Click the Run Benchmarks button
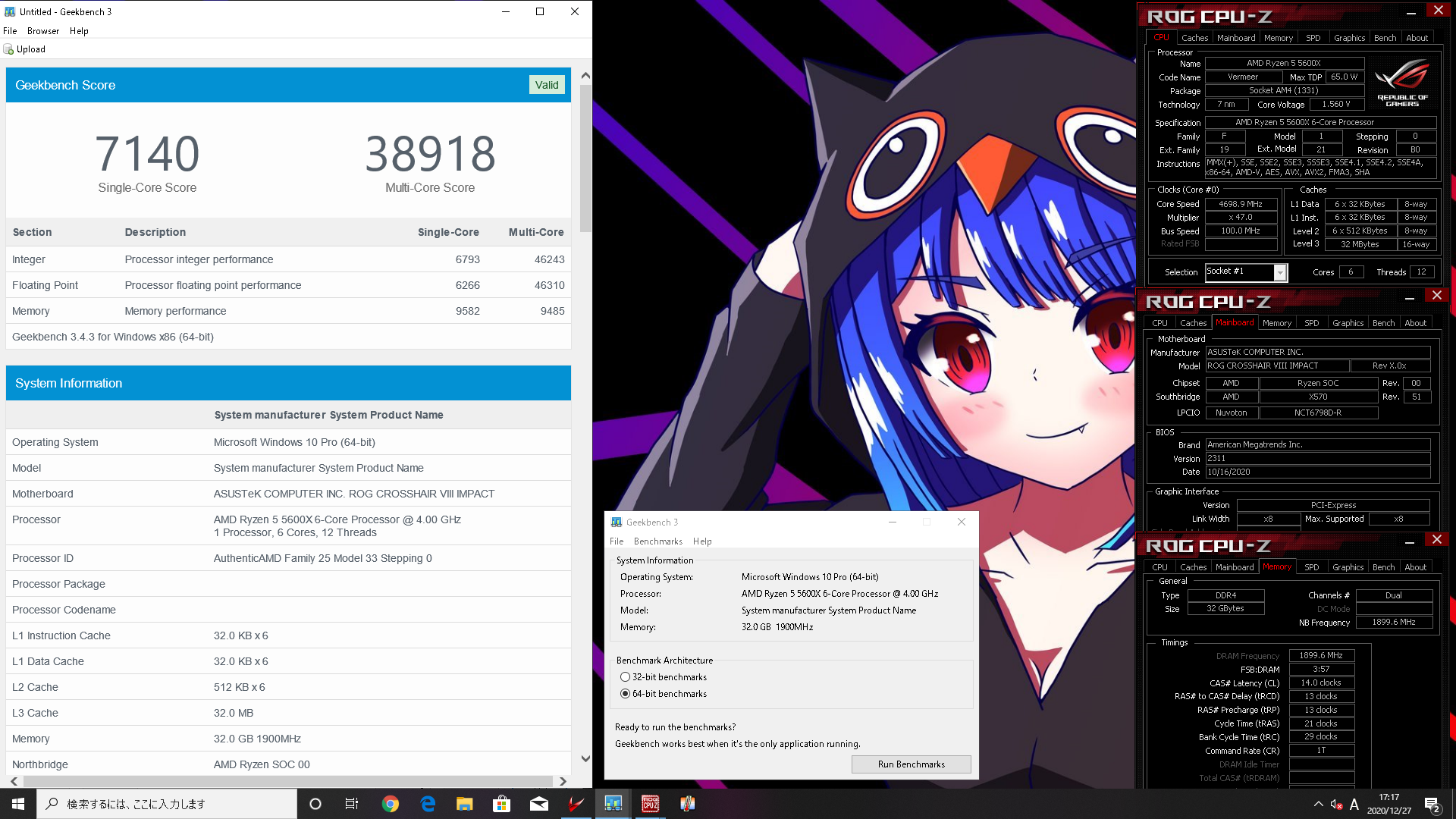Screen dimensions: 1456x819 911,764
